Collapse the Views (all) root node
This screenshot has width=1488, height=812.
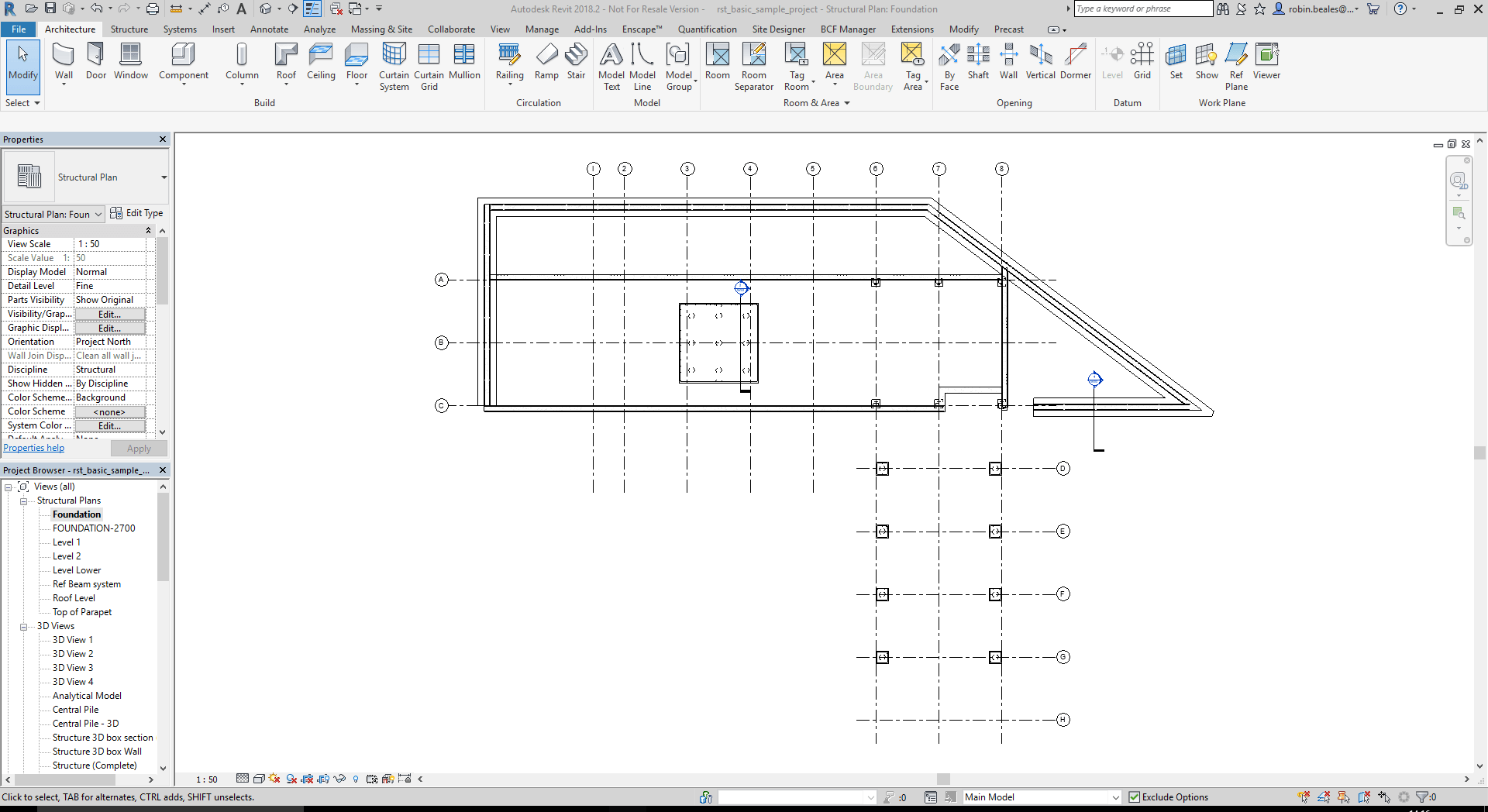8,487
